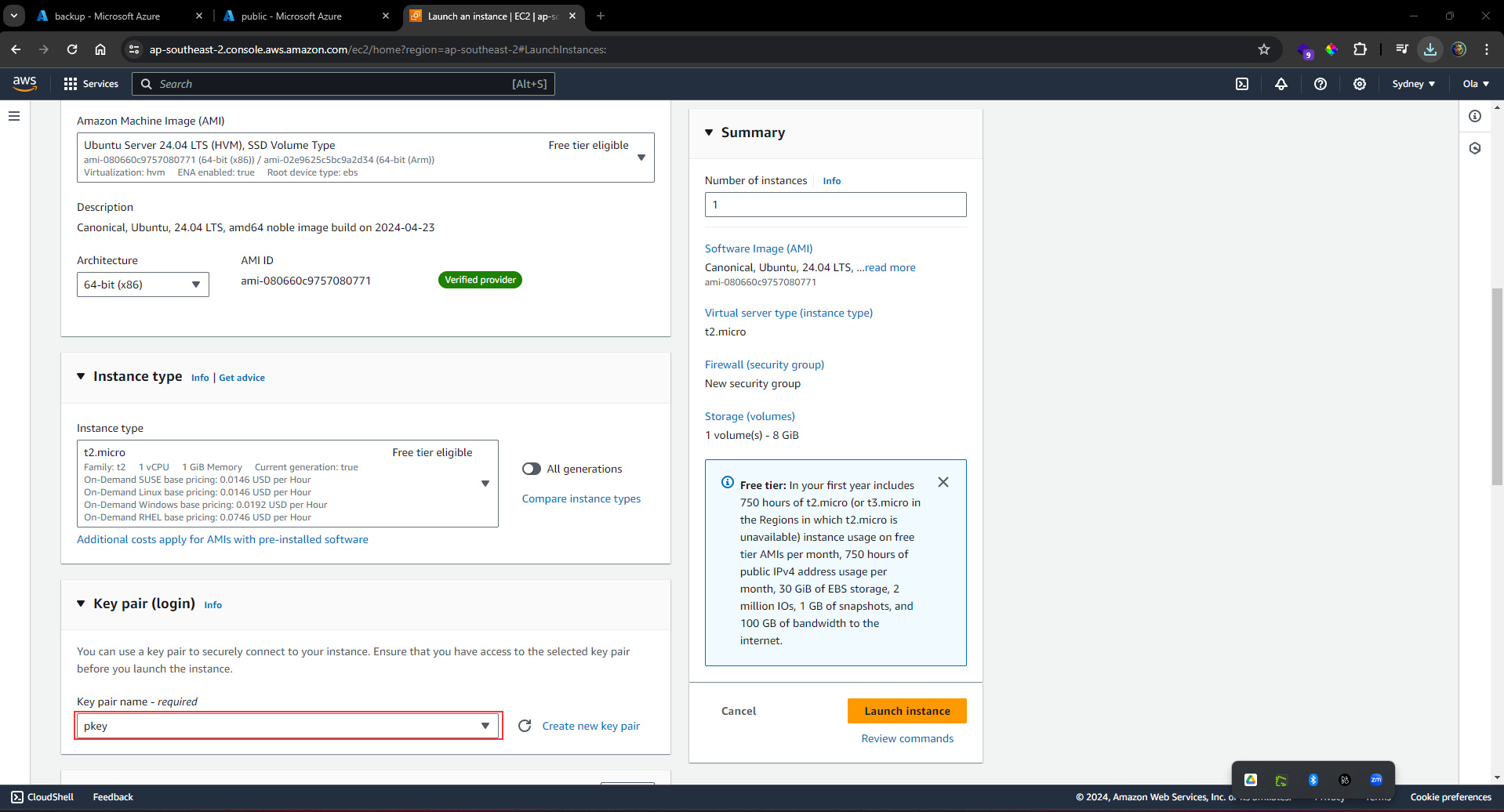The image size is (1504, 812).
Task: Open the settings gear in AWS header
Action: tap(1360, 84)
